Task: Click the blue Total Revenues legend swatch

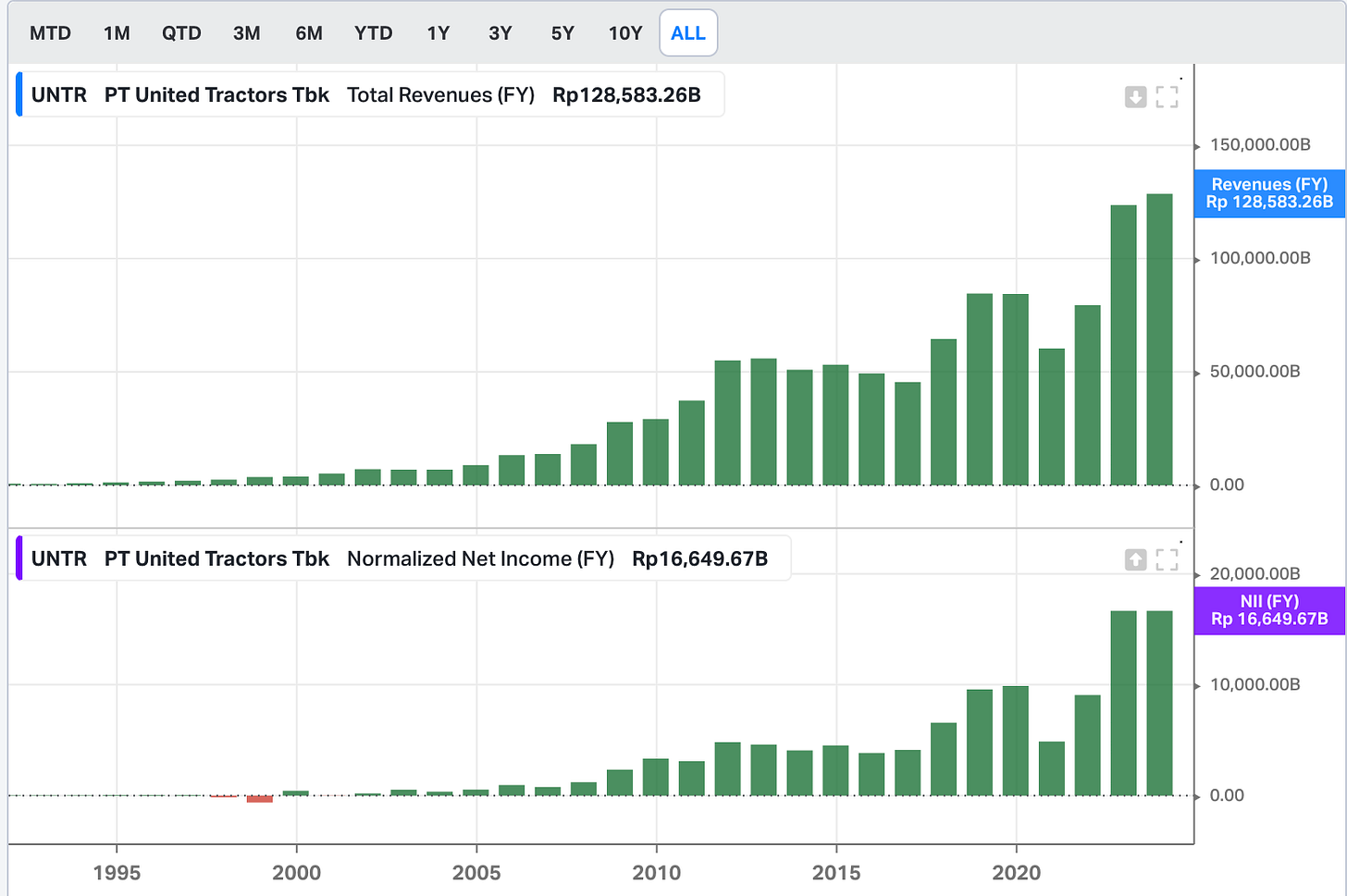Action: point(19,94)
